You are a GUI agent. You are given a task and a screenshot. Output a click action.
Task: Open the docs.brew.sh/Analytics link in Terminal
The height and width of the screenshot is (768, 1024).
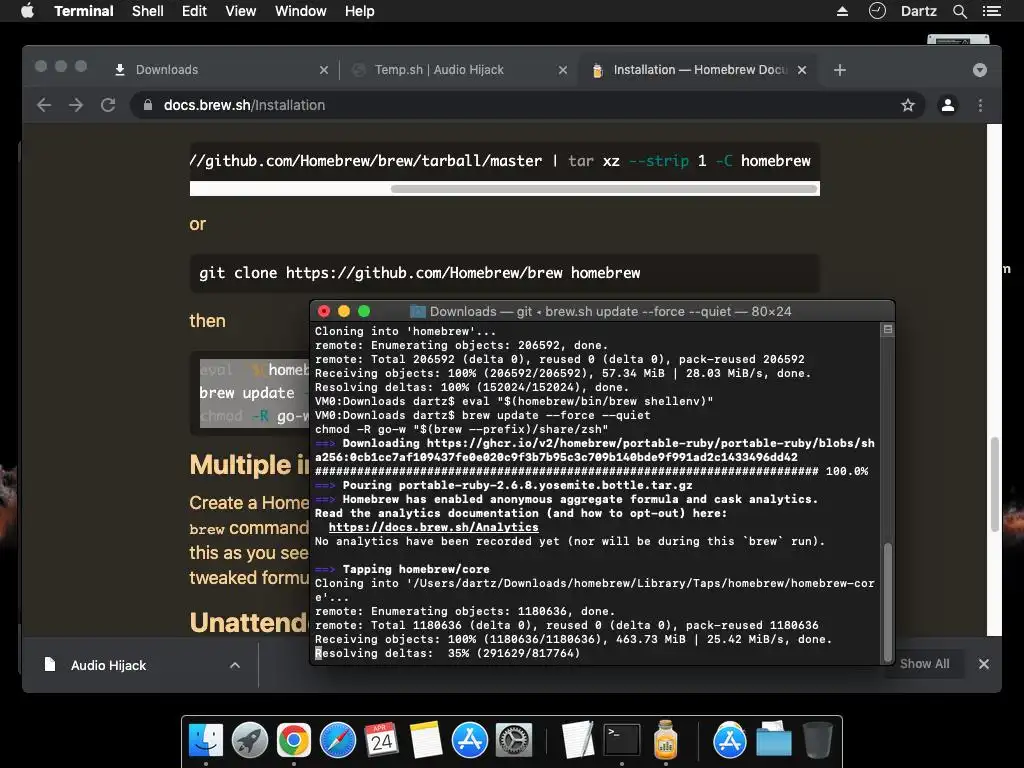pos(433,527)
